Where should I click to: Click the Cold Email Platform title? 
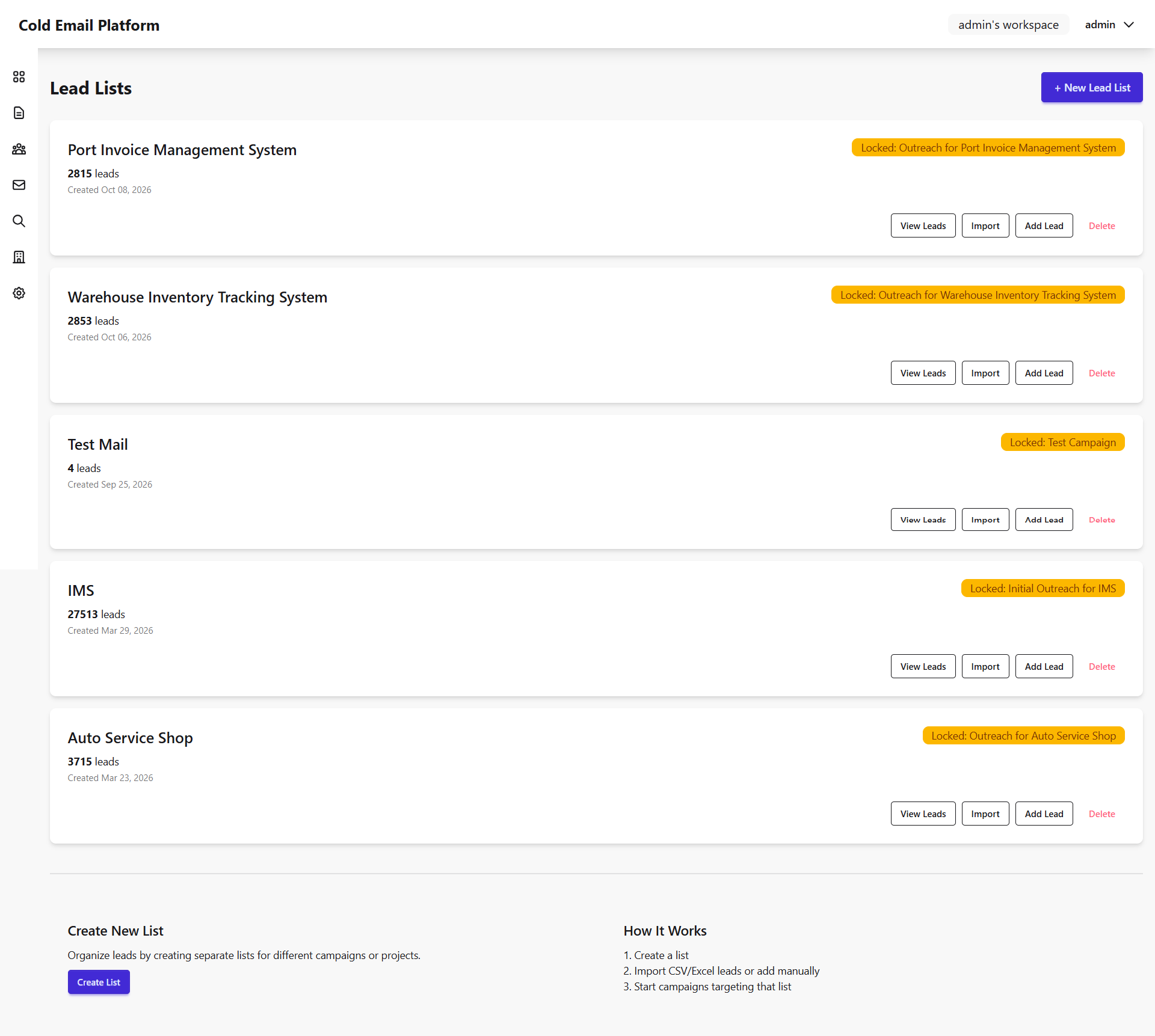(89, 25)
